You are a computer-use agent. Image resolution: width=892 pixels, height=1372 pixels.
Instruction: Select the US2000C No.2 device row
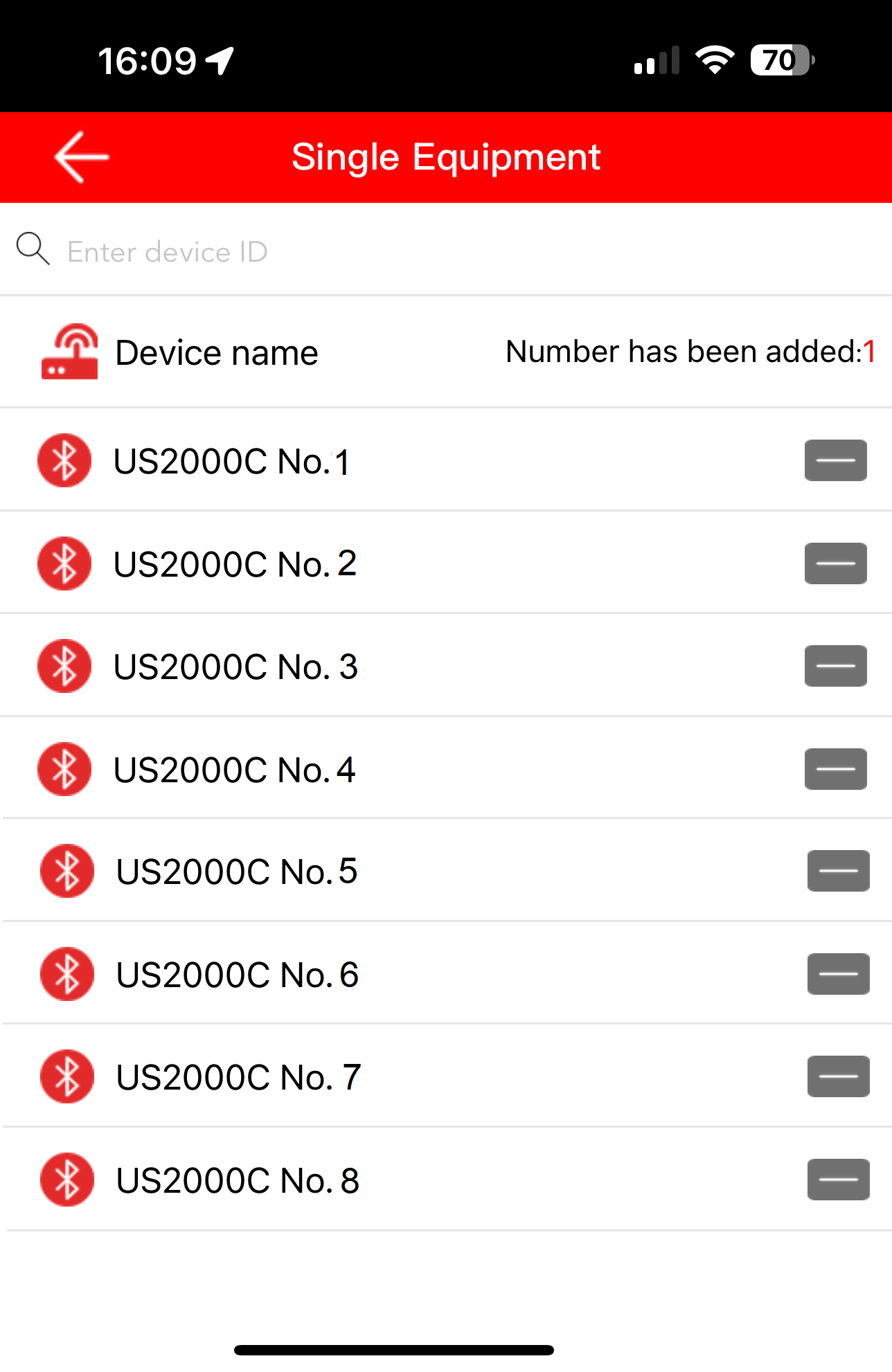(235, 563)
